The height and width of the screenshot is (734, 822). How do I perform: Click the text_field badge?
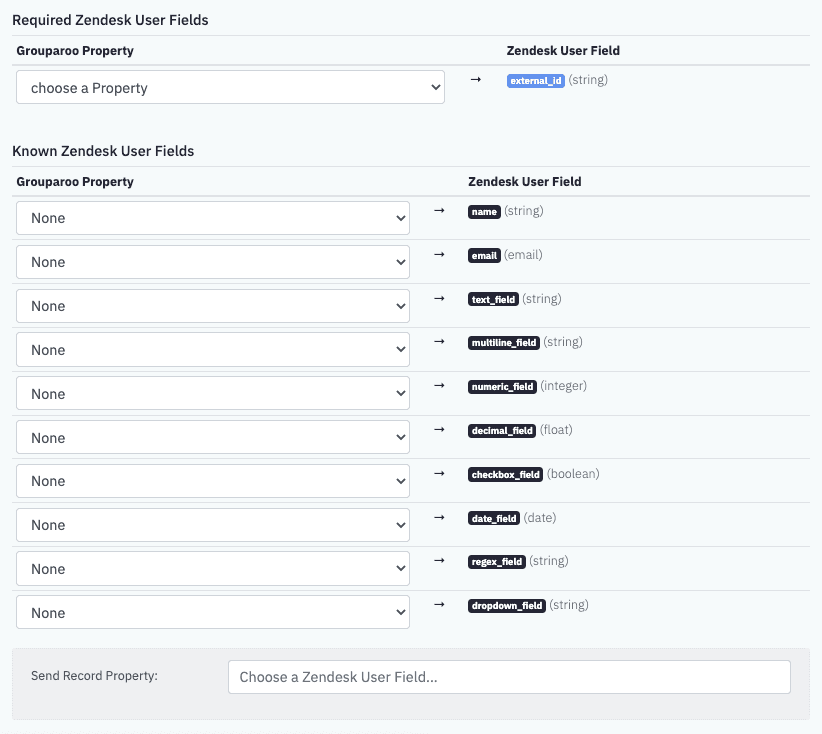[x=493, y=299]
